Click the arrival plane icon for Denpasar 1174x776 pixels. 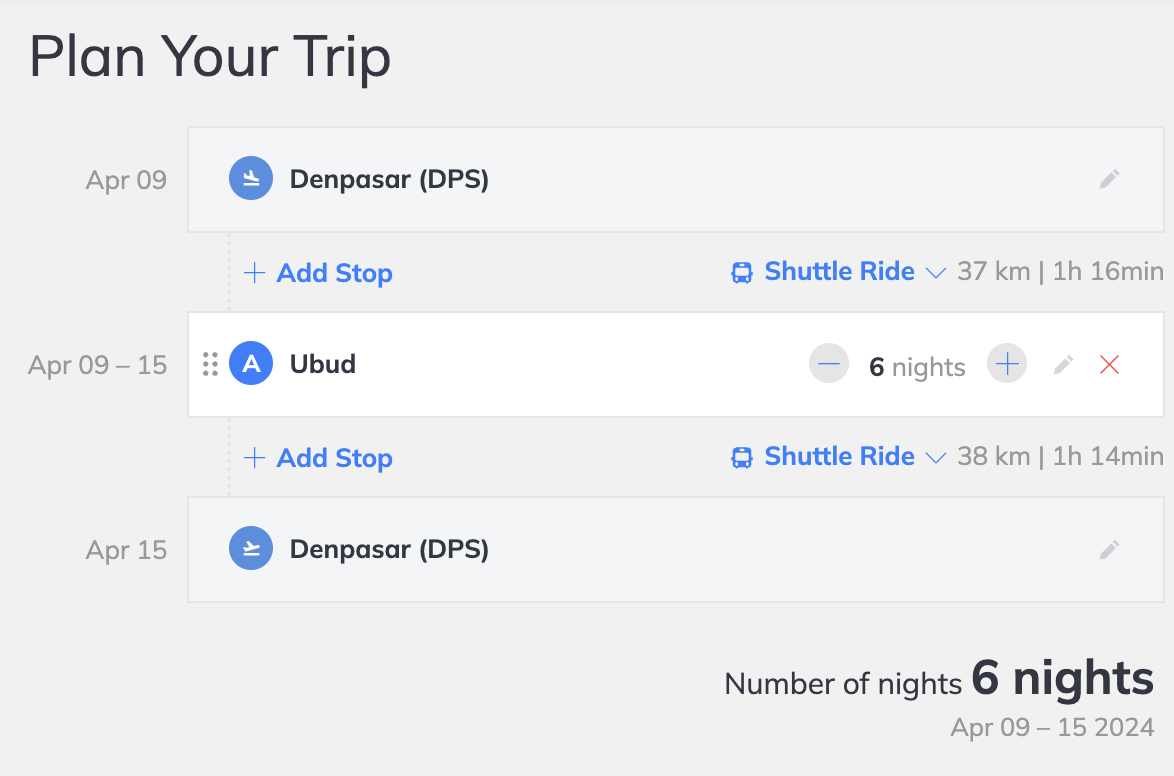[x=251, y=178]
